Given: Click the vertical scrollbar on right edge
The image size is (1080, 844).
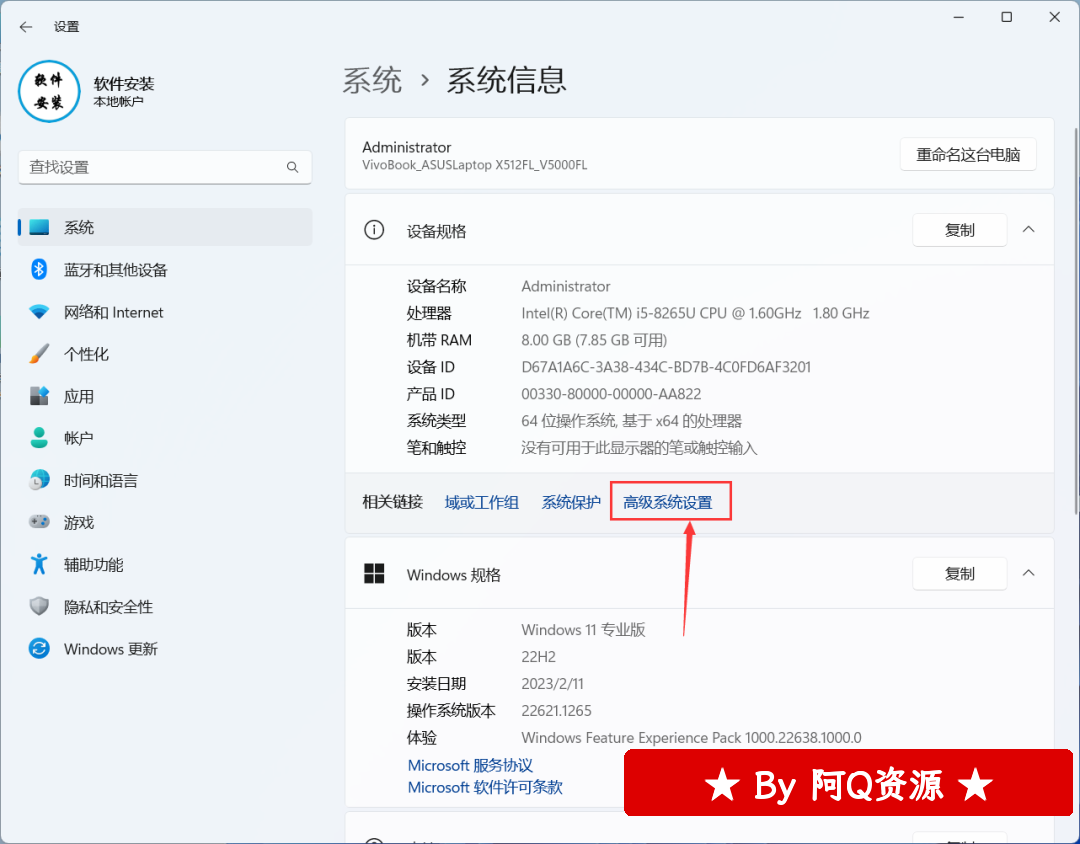Looking at the screenshot, I should [1076, 320].
